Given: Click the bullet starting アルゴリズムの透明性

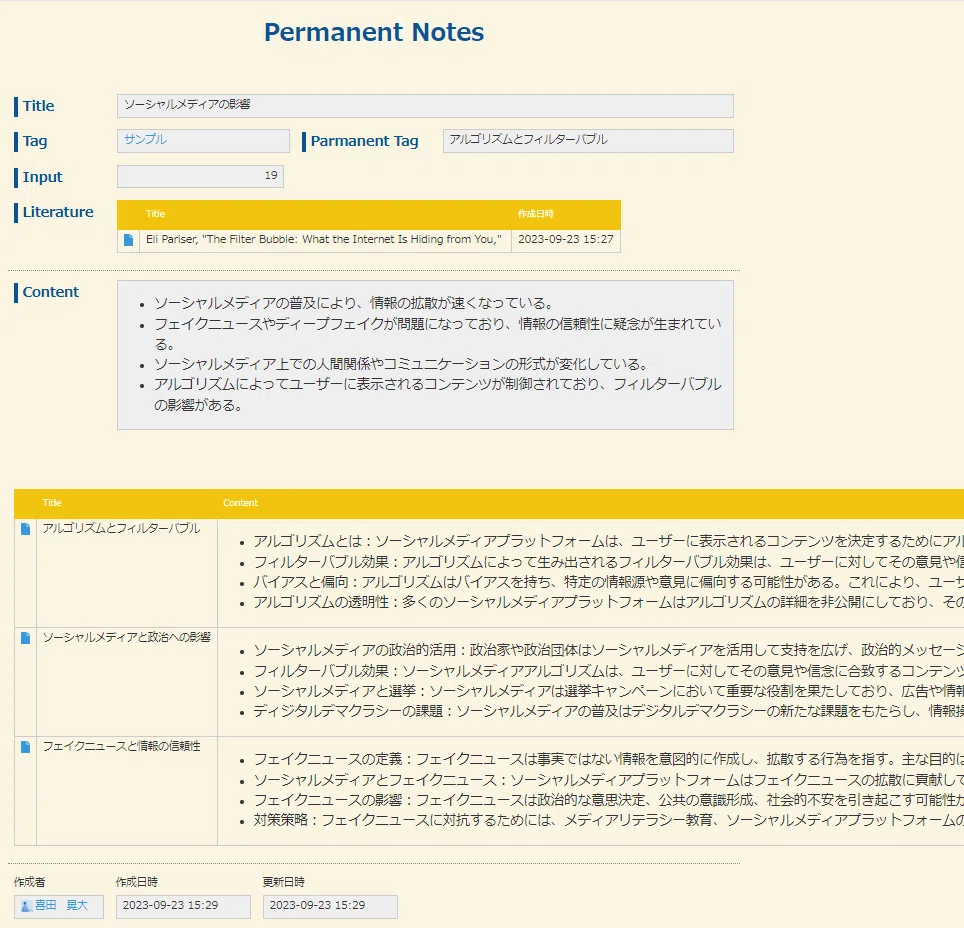Looking at the screenshot, I should (x=608, y=602).
